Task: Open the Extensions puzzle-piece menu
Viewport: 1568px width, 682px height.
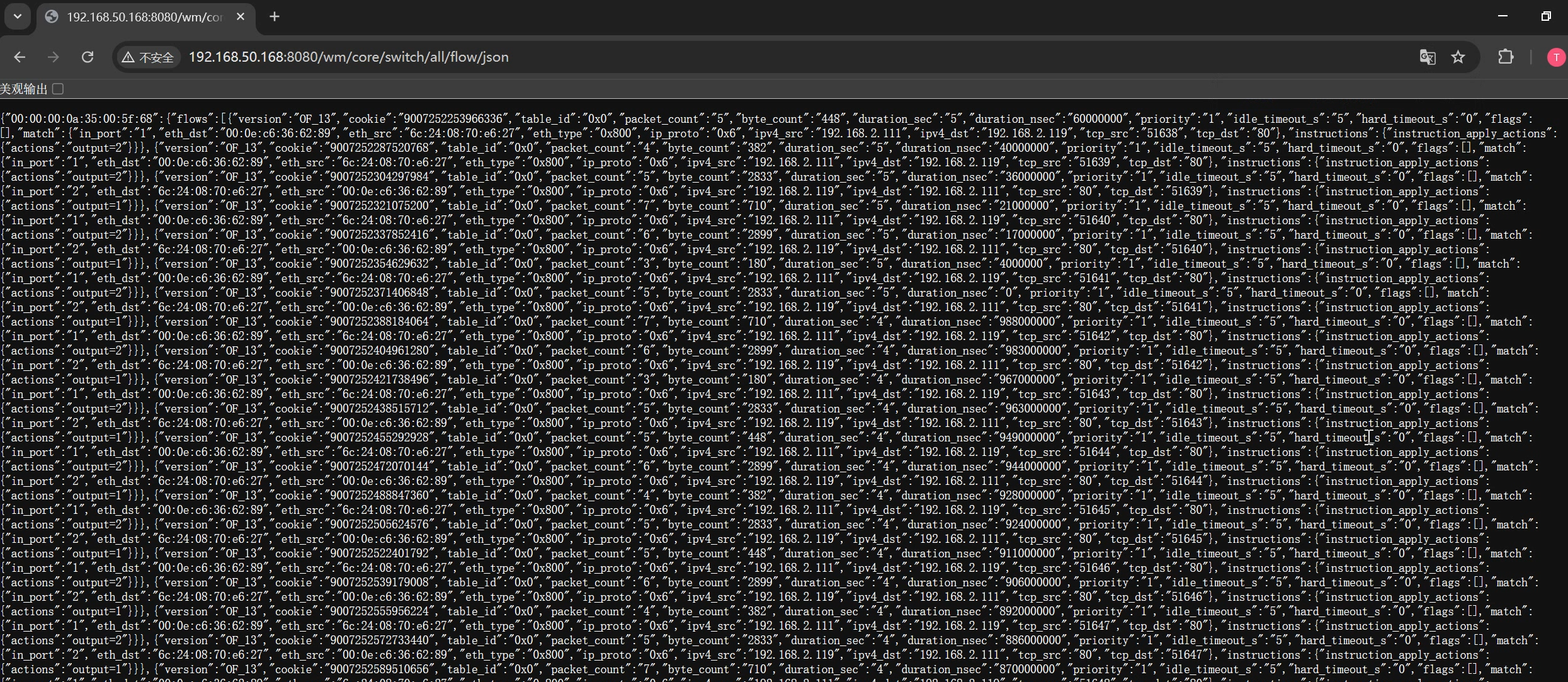Action: (x=1506, y=57)
